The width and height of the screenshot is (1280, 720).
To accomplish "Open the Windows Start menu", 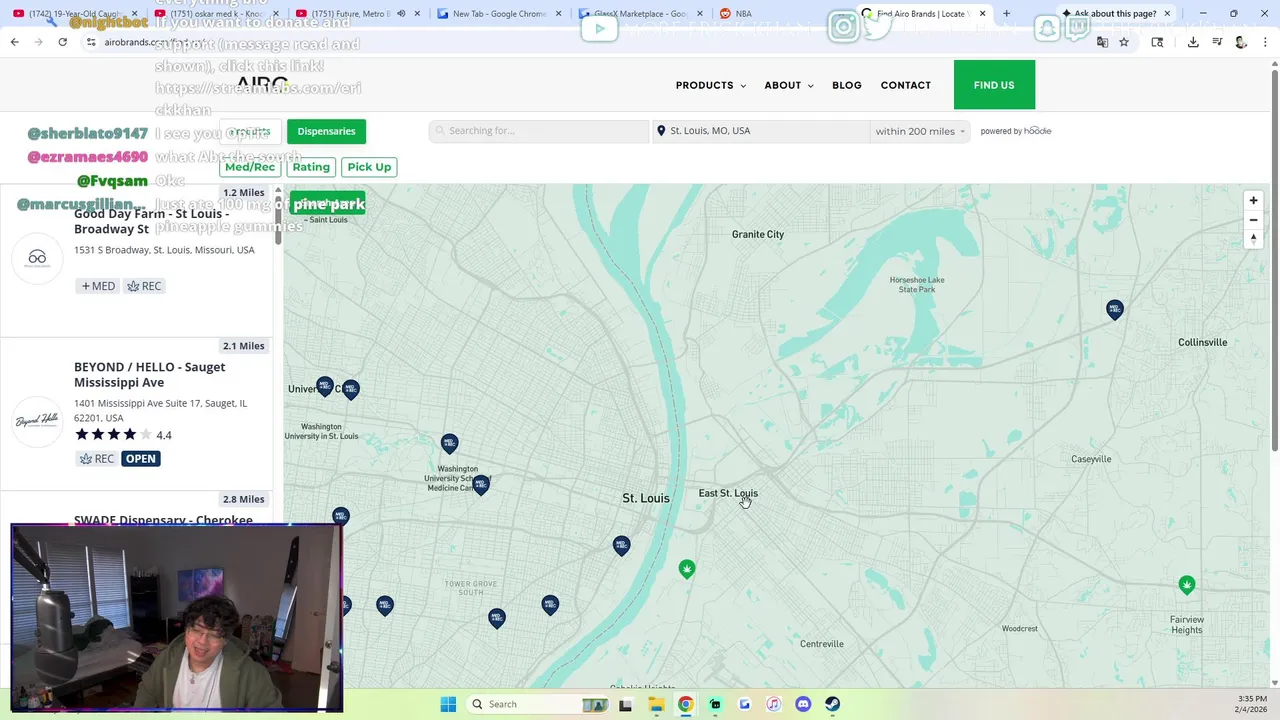I will click(448, 704).
